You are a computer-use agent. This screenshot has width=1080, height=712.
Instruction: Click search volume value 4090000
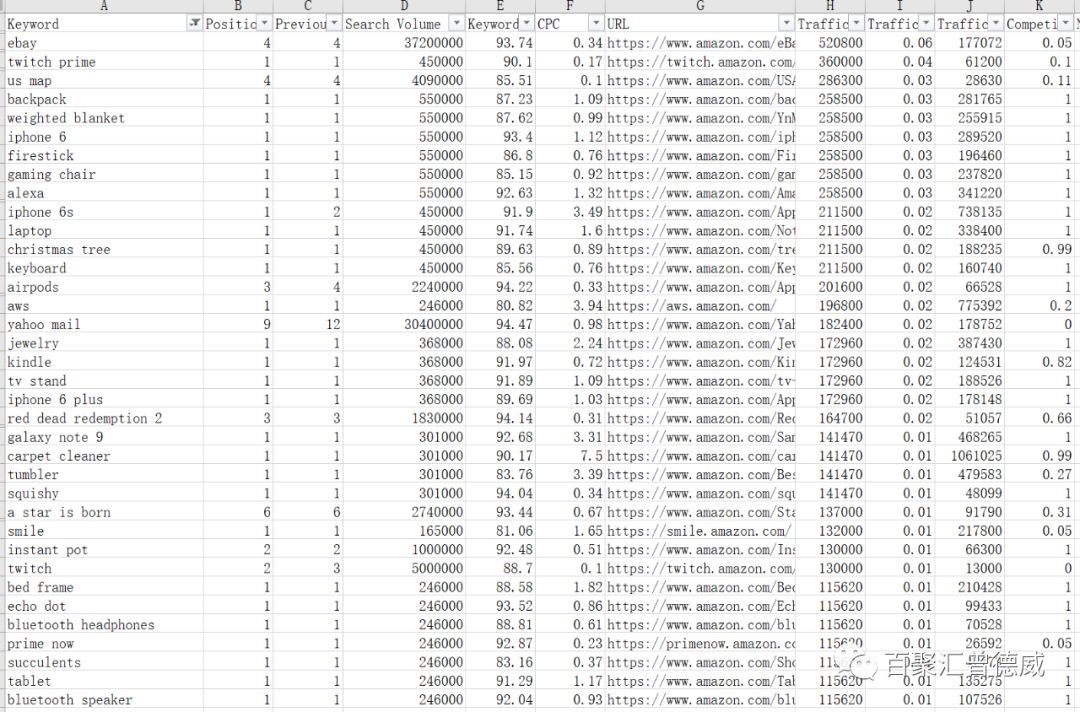pos(404,81)
